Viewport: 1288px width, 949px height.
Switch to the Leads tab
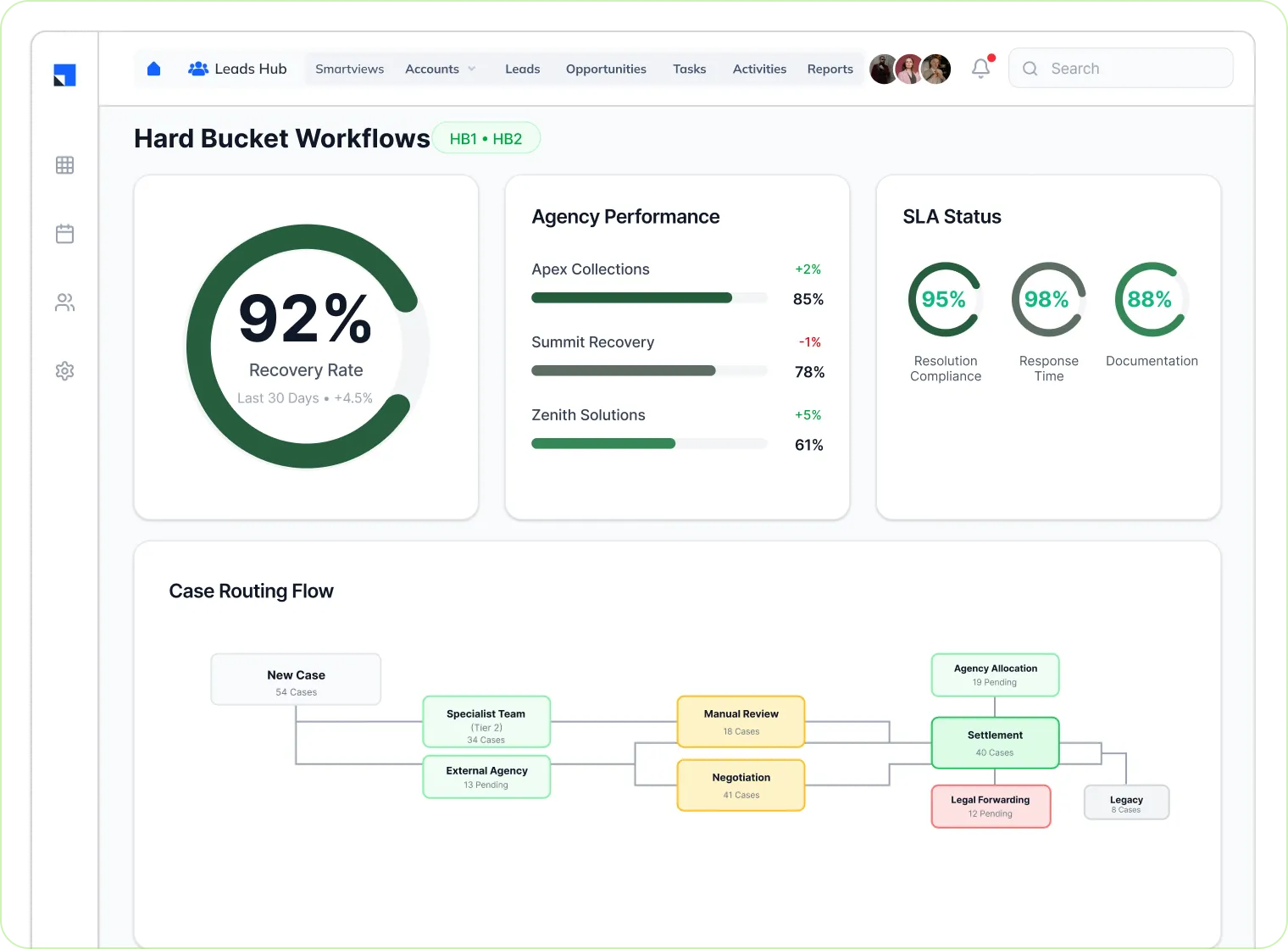coord(522,69)
